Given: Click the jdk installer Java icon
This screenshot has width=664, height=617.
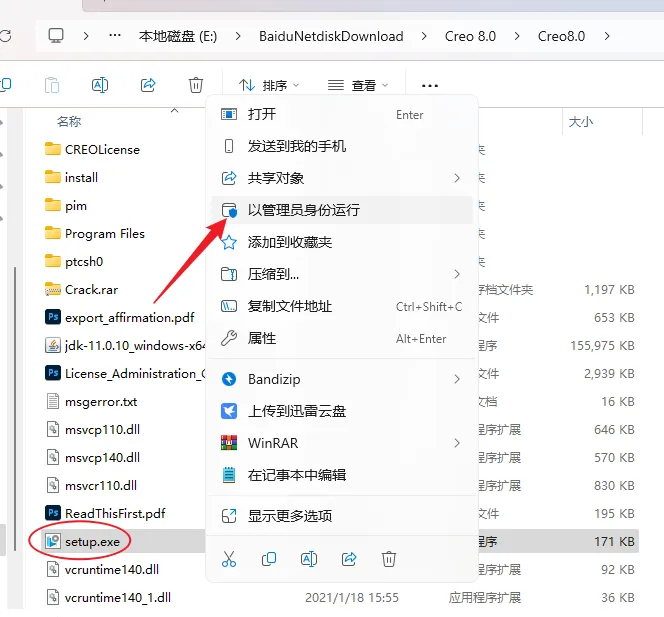Looking at the screenshot, I should coord(53,346).
